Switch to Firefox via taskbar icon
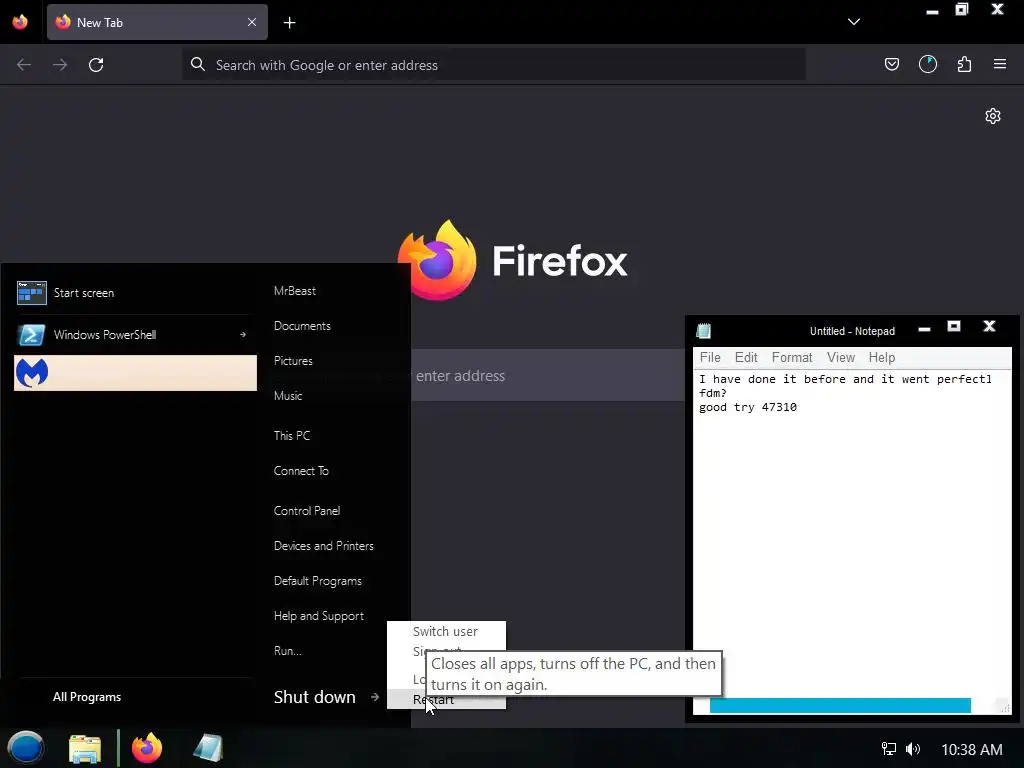The width and height of the screenshot is (1024, 768). click(147, 748)
